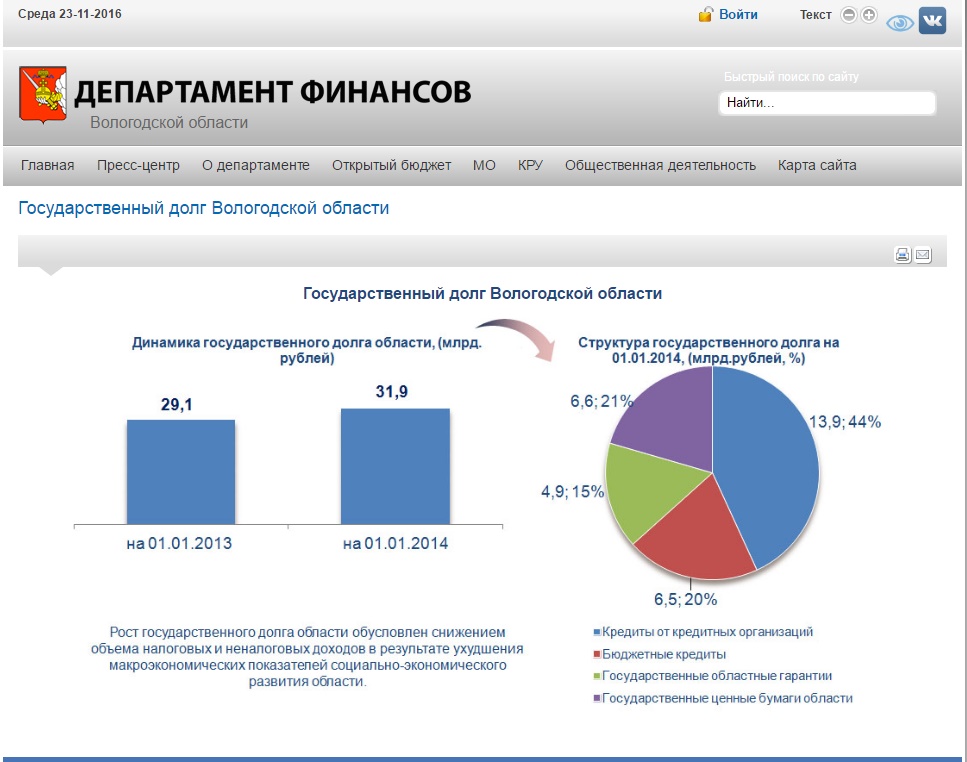Go to Карта сайта page
Viewport: 967px width, 762px height.
[x=817, y=166]
